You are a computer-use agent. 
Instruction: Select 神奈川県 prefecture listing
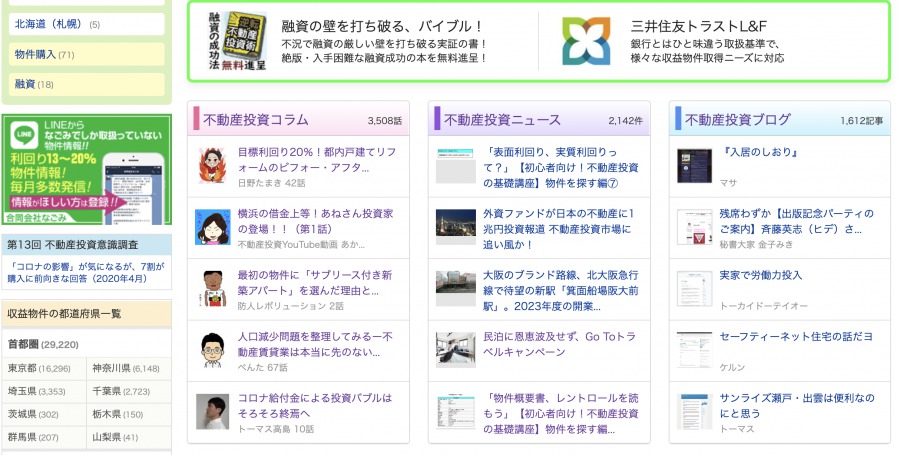(111, 368)
